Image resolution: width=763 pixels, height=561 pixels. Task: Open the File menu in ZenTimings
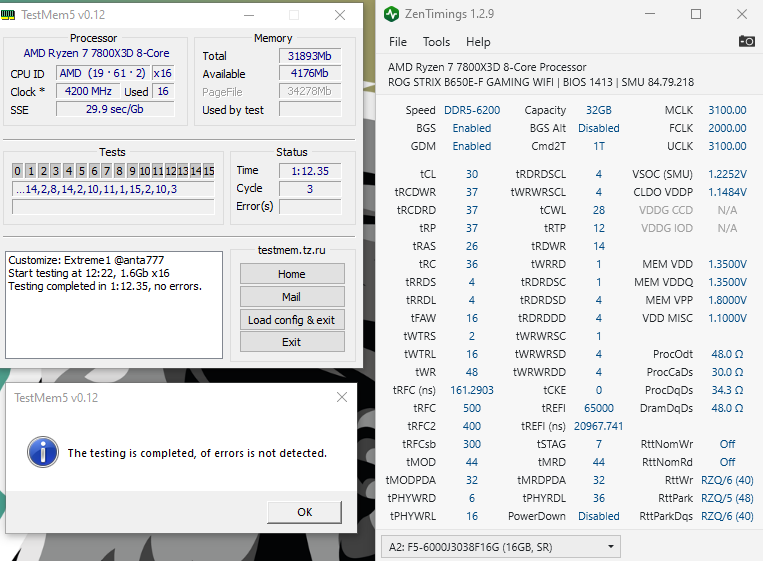click(398, 42)
